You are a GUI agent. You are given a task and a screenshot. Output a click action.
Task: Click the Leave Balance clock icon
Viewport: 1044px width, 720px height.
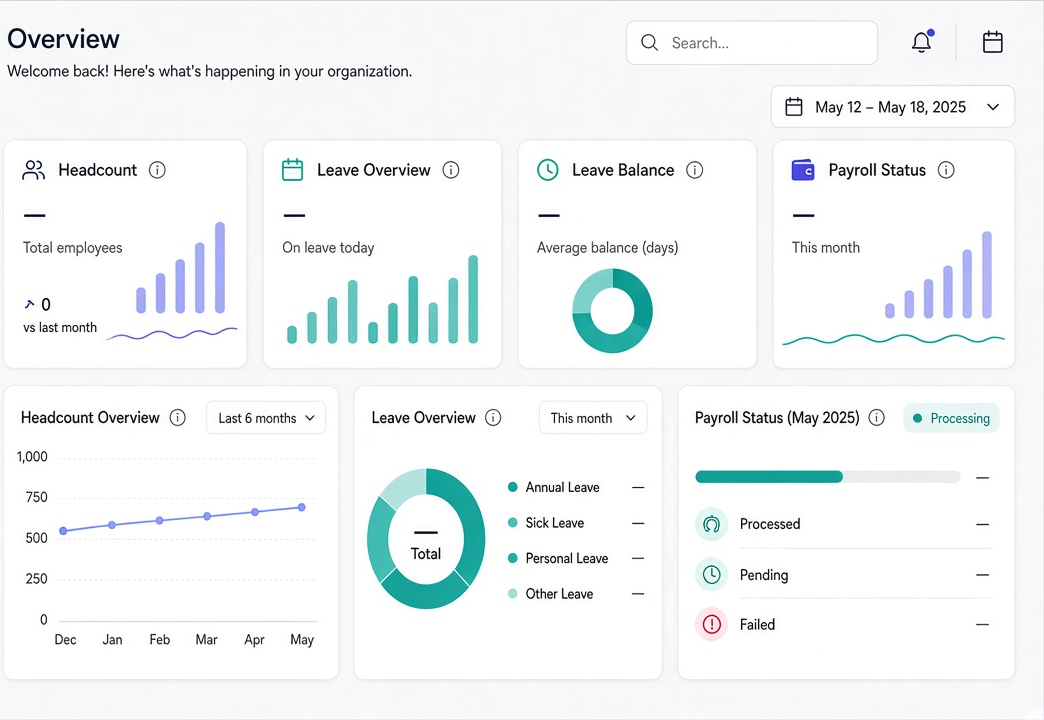547,170
